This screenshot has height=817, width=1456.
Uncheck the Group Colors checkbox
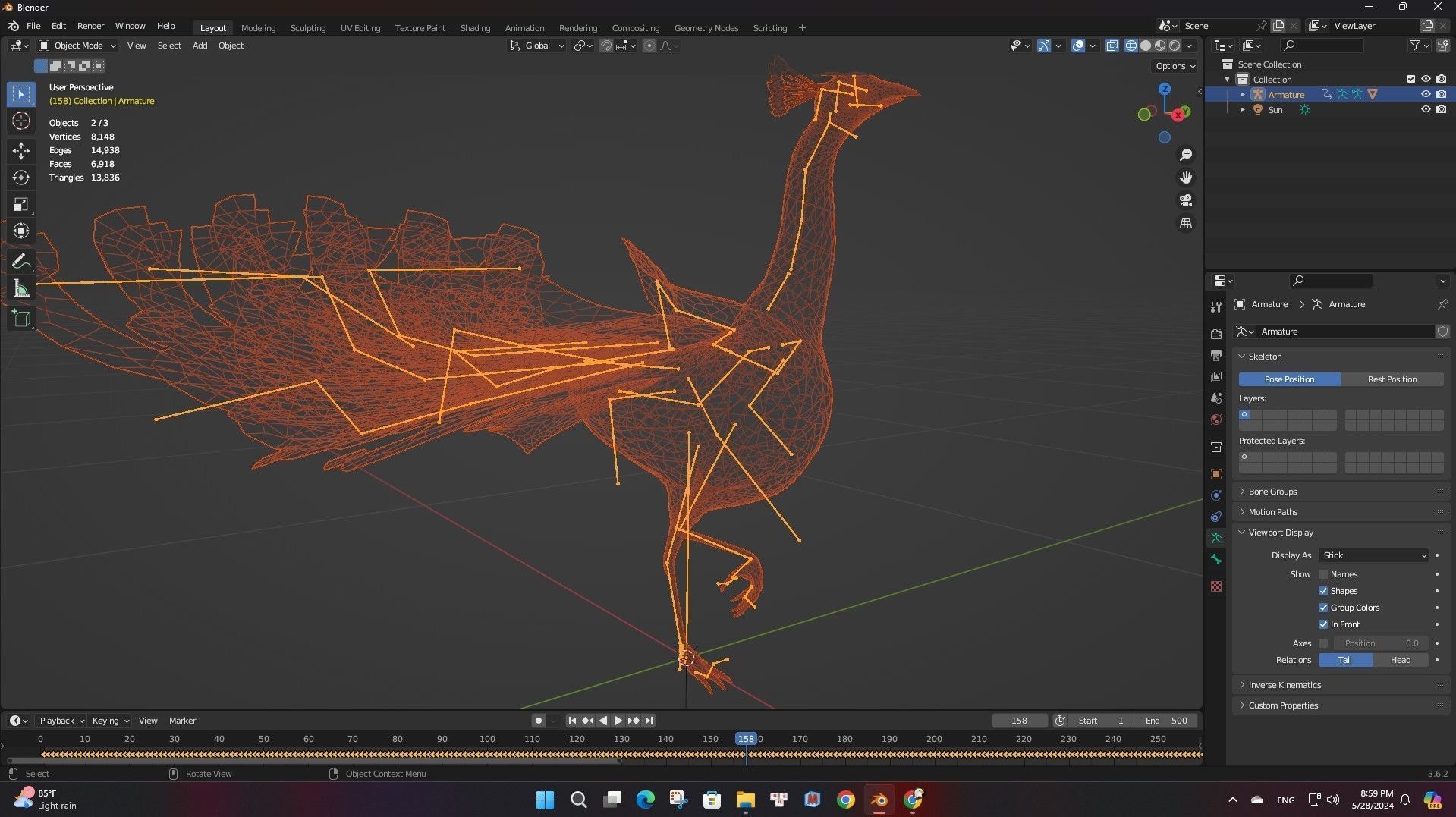pos(1323,608)
